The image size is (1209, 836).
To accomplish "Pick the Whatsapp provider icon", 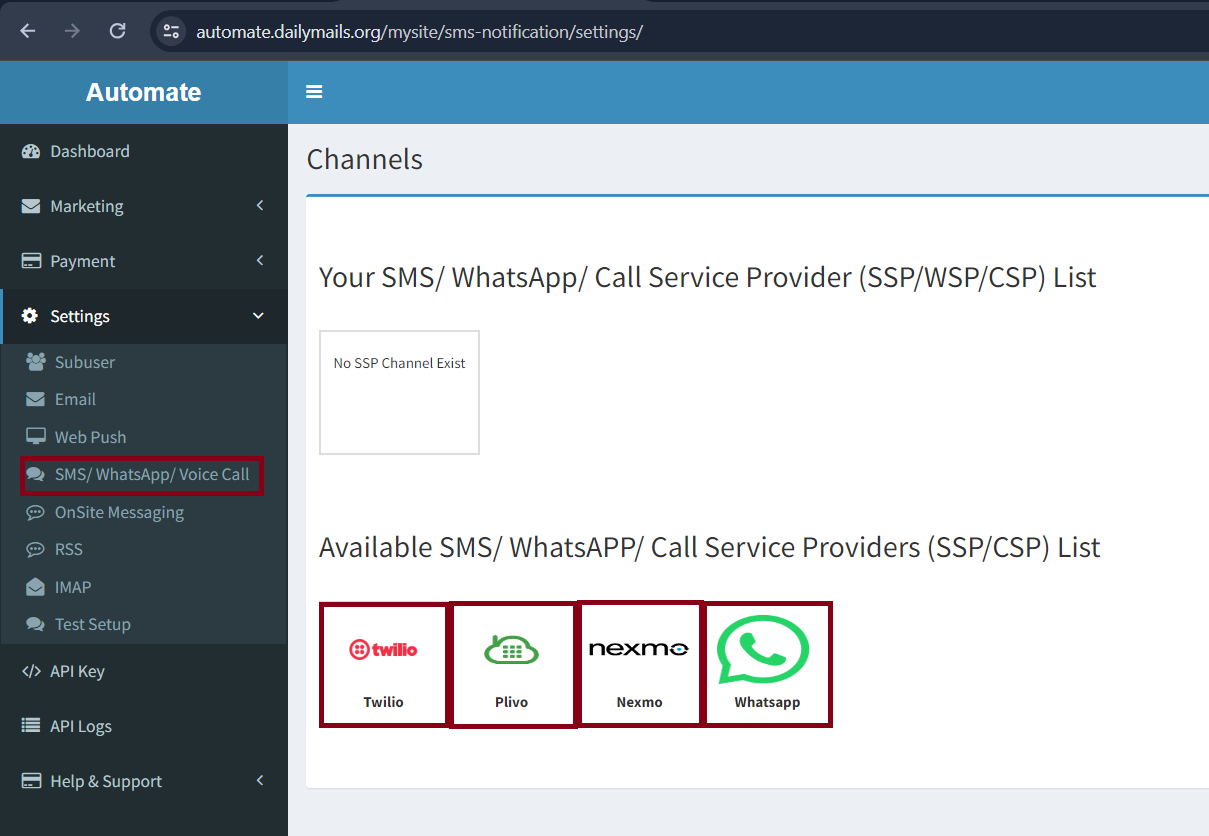I will (766, 650).
